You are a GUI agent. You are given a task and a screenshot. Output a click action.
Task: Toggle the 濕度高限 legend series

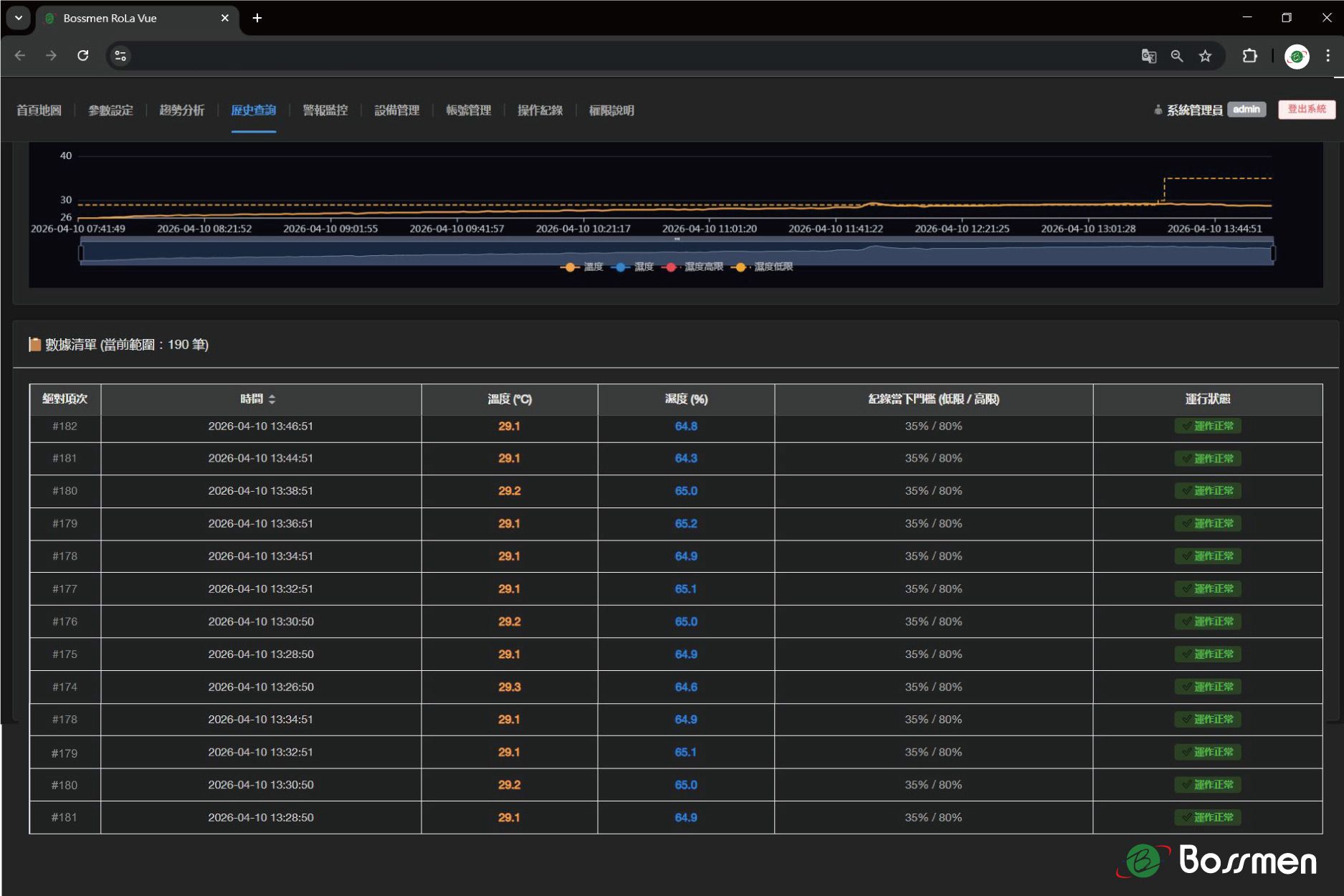693,267
